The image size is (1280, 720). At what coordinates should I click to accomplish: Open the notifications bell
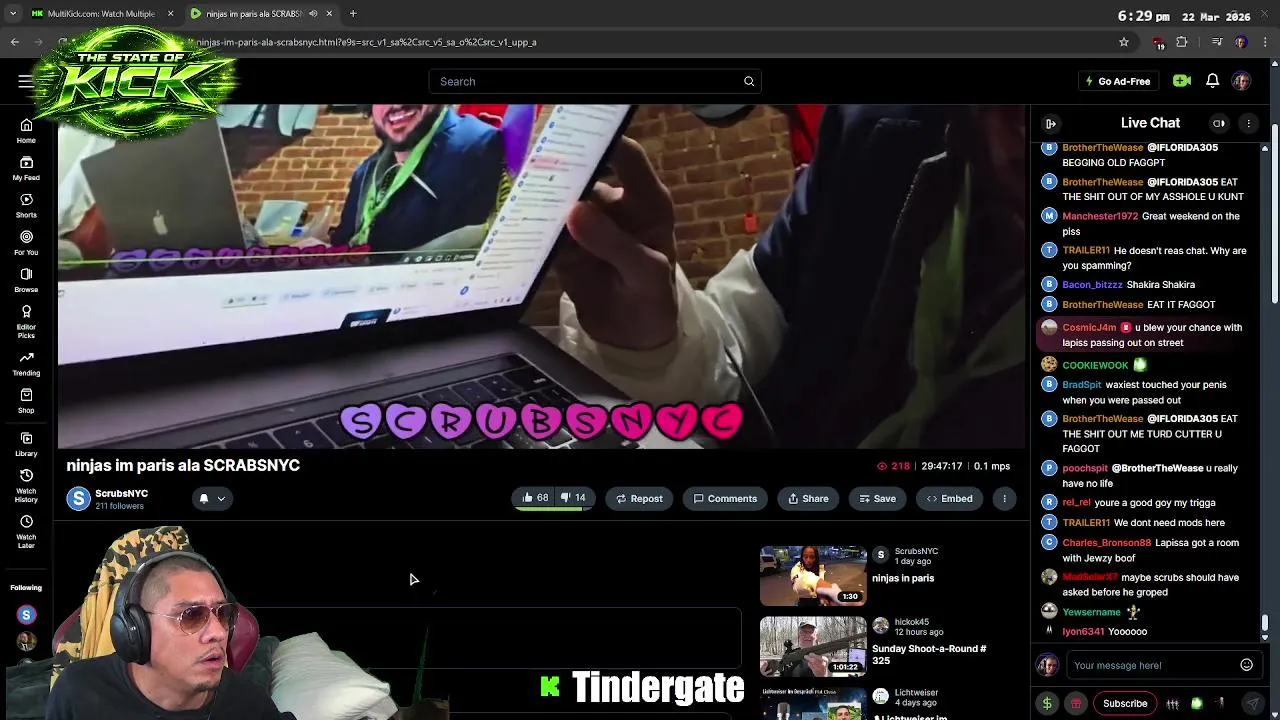coord(1212,81)
